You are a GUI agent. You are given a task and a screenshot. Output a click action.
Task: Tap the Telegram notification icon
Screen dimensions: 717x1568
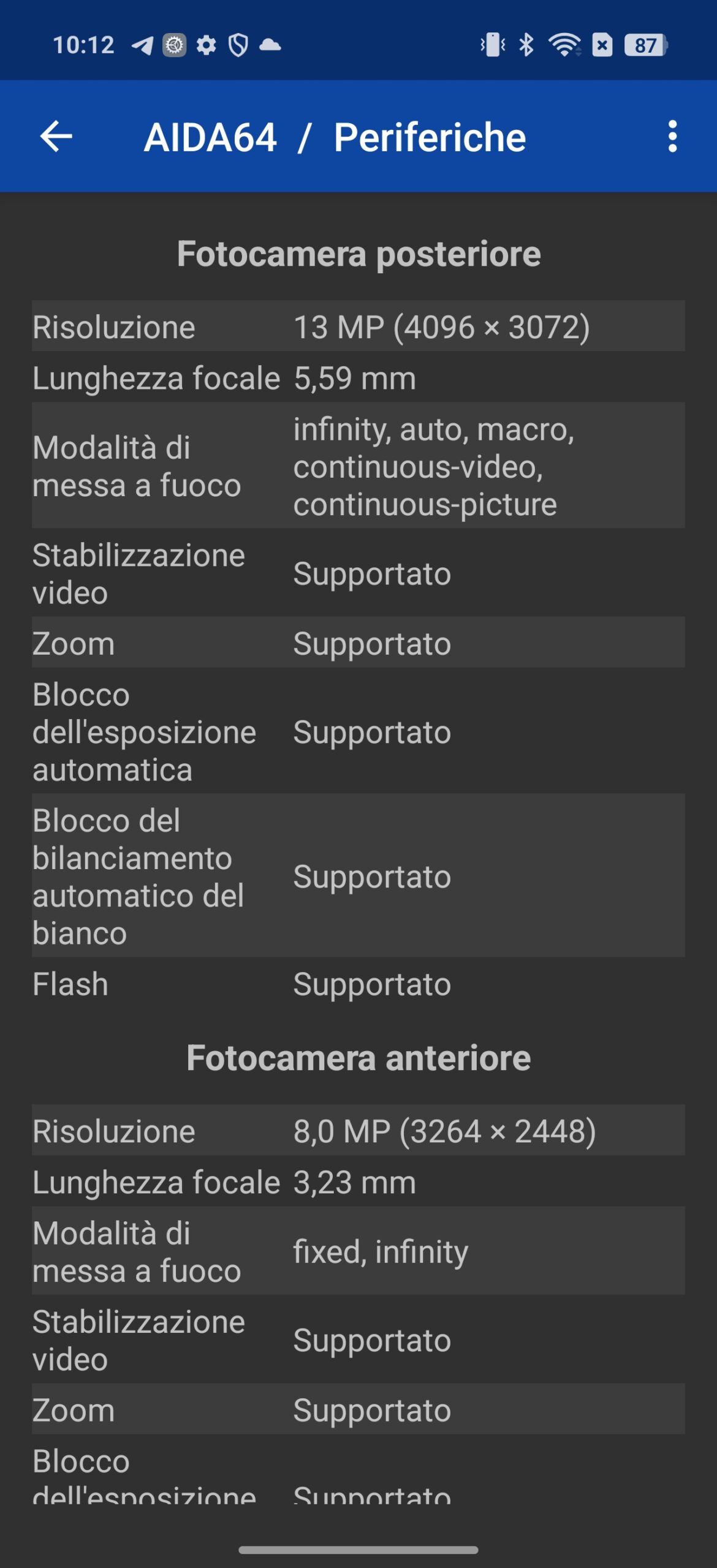coord(142,45)
